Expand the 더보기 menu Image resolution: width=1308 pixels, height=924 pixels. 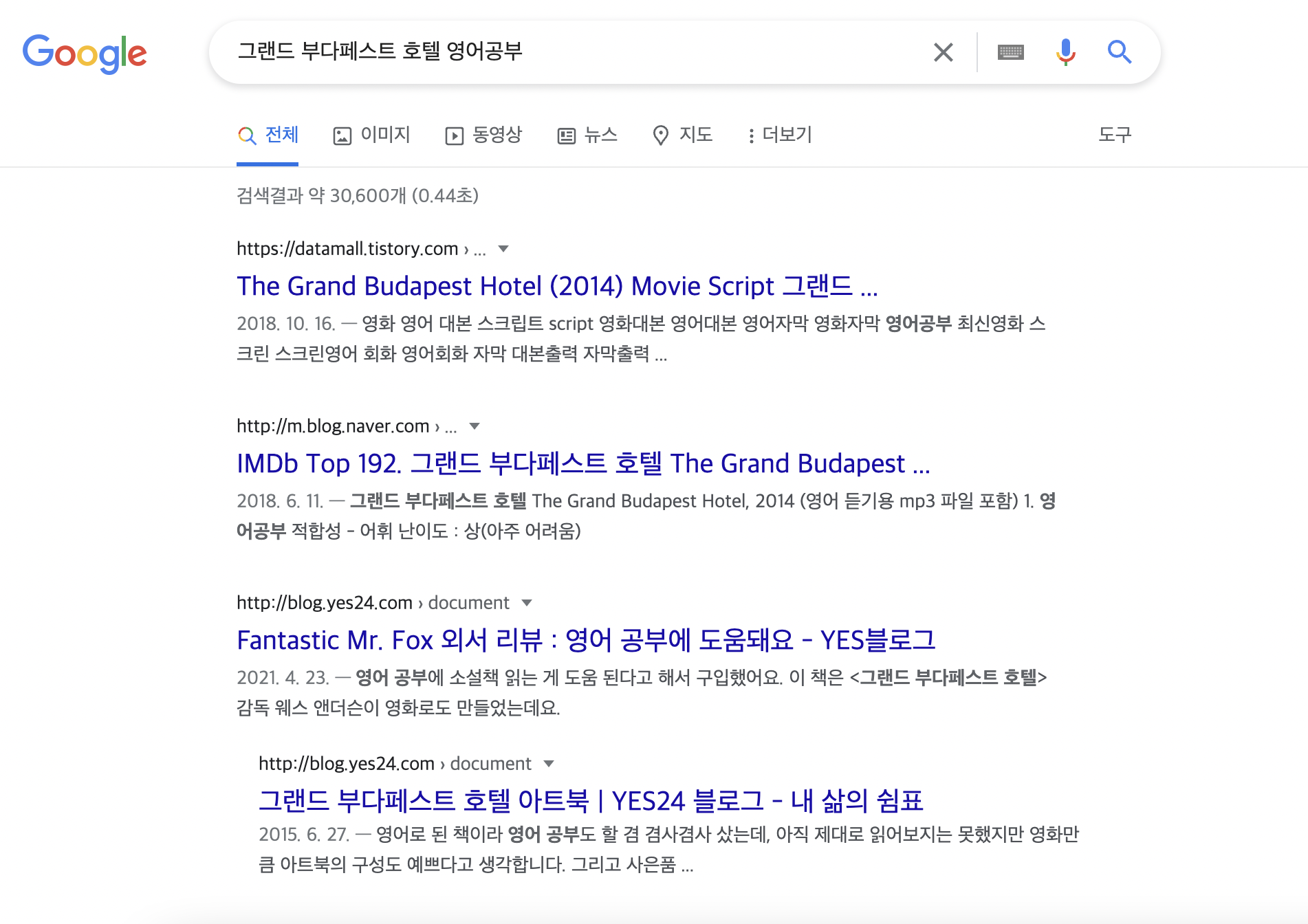780,135
